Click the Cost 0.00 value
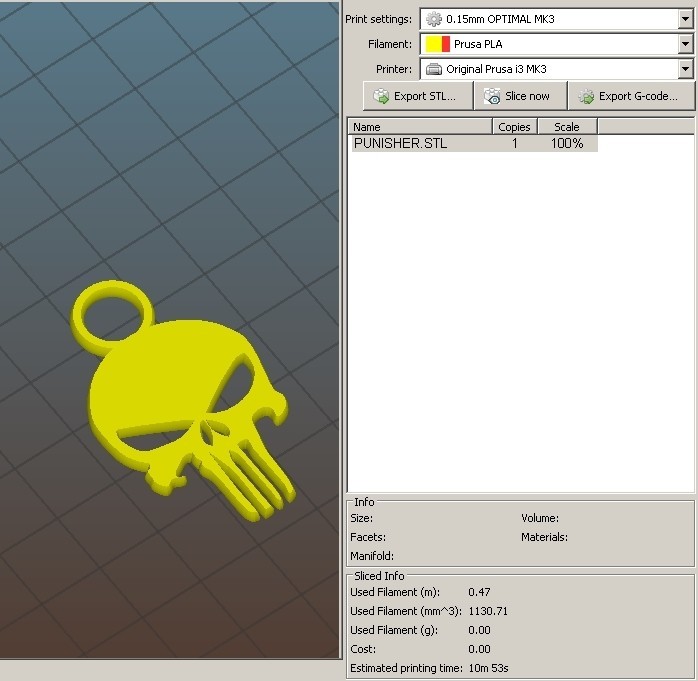698x681 pixels. pyautogui.click(x=479, y=649)
